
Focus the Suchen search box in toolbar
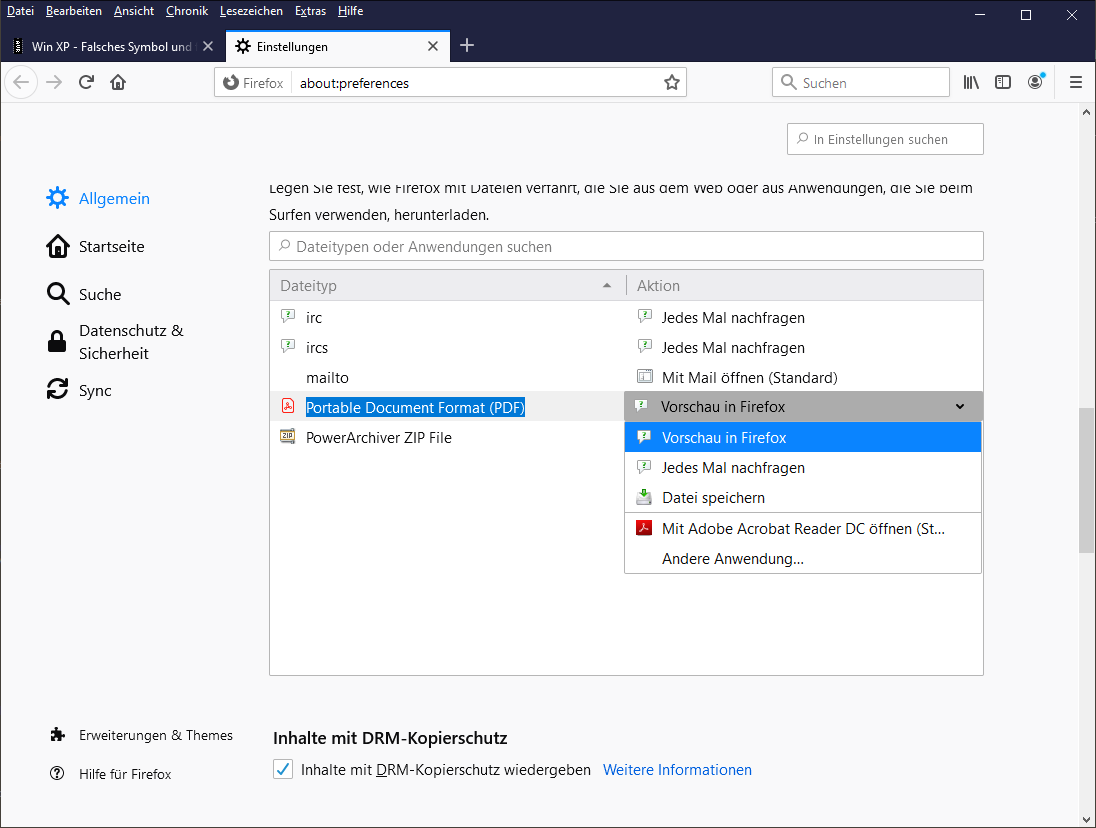click(x=860, y=82)
